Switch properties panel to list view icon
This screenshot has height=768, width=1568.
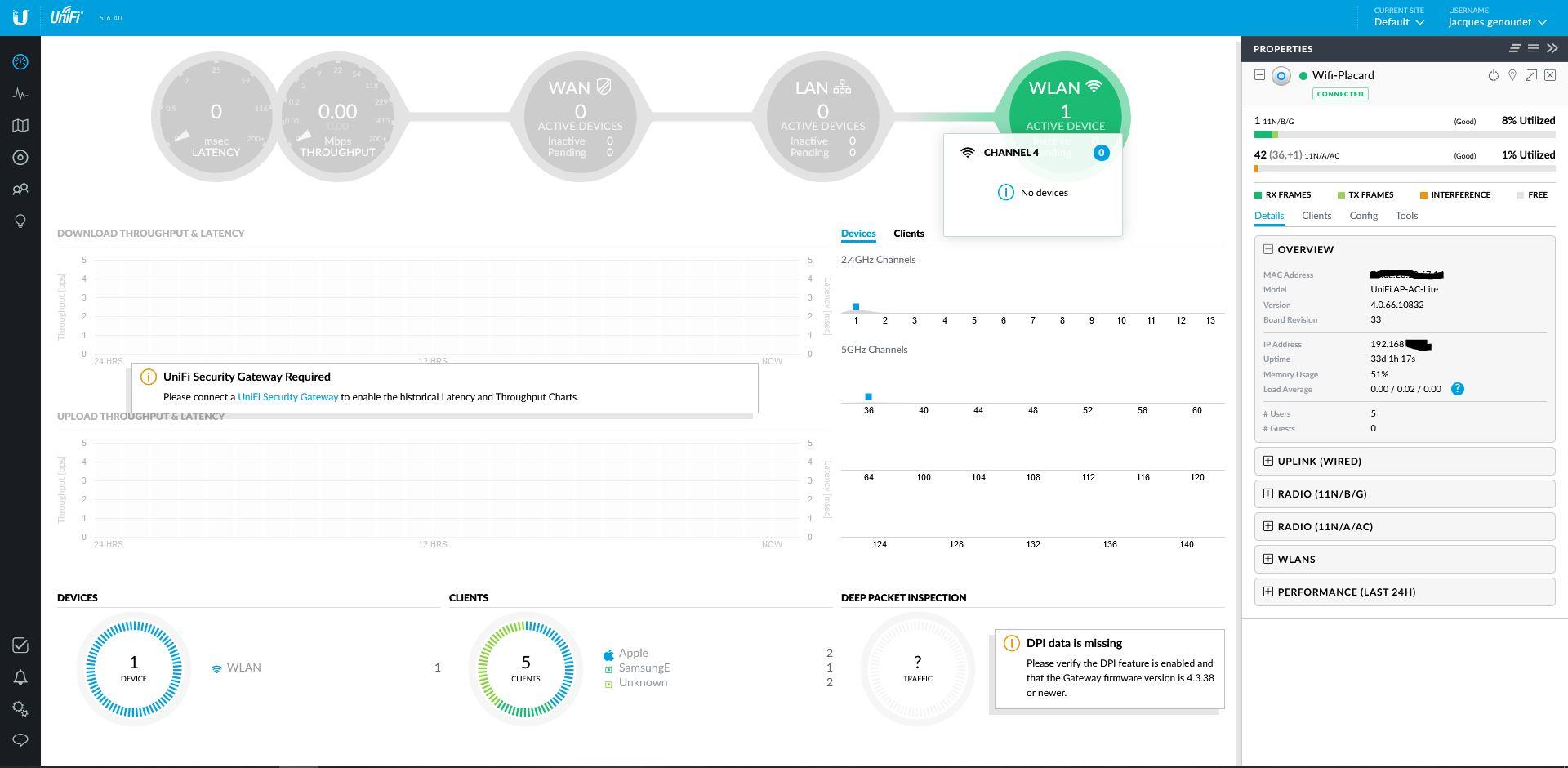coord(1534,49)
